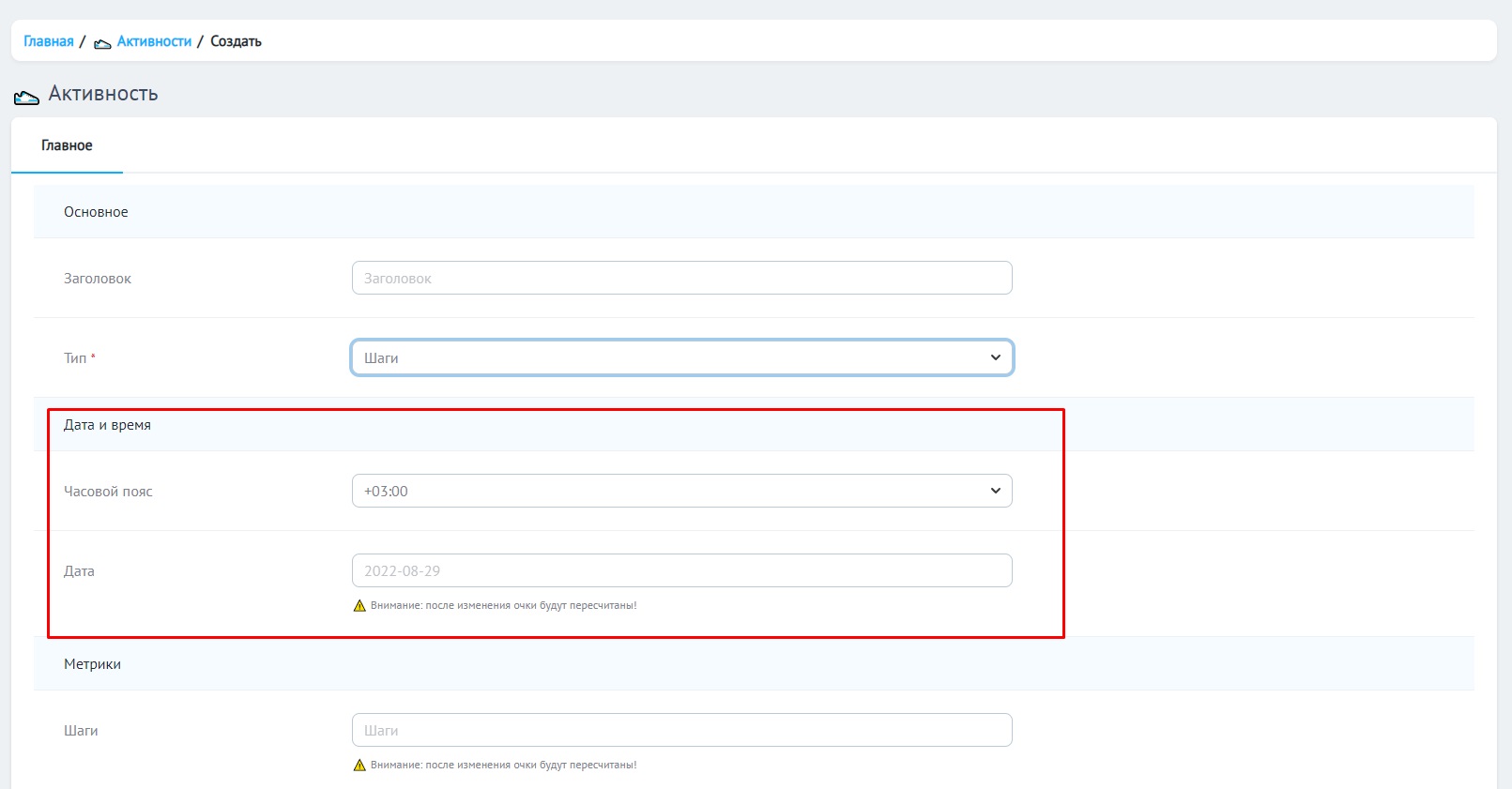Click the Дата input field
The width and height of the screenshot is (1512, 789).
point(681,570)
